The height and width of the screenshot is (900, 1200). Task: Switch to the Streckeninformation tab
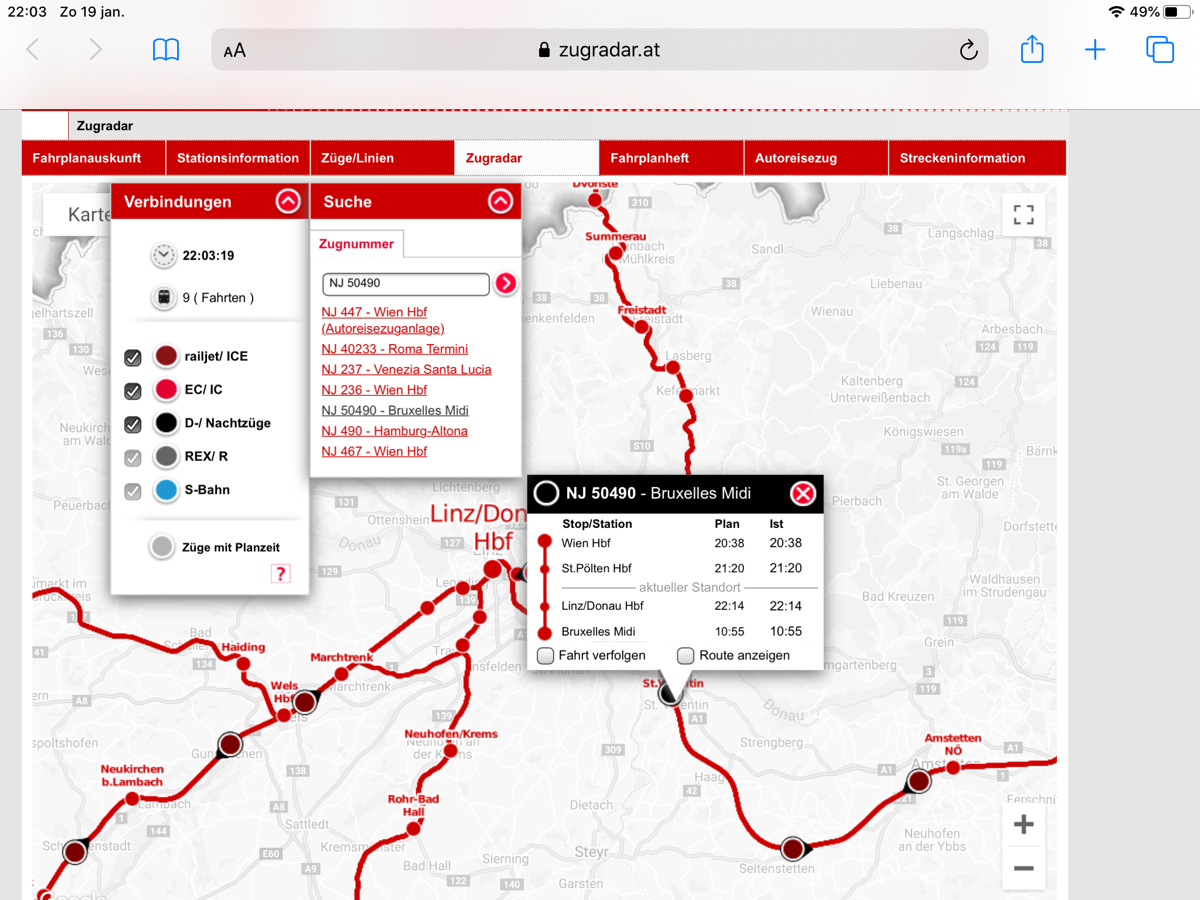click(962, 158)
